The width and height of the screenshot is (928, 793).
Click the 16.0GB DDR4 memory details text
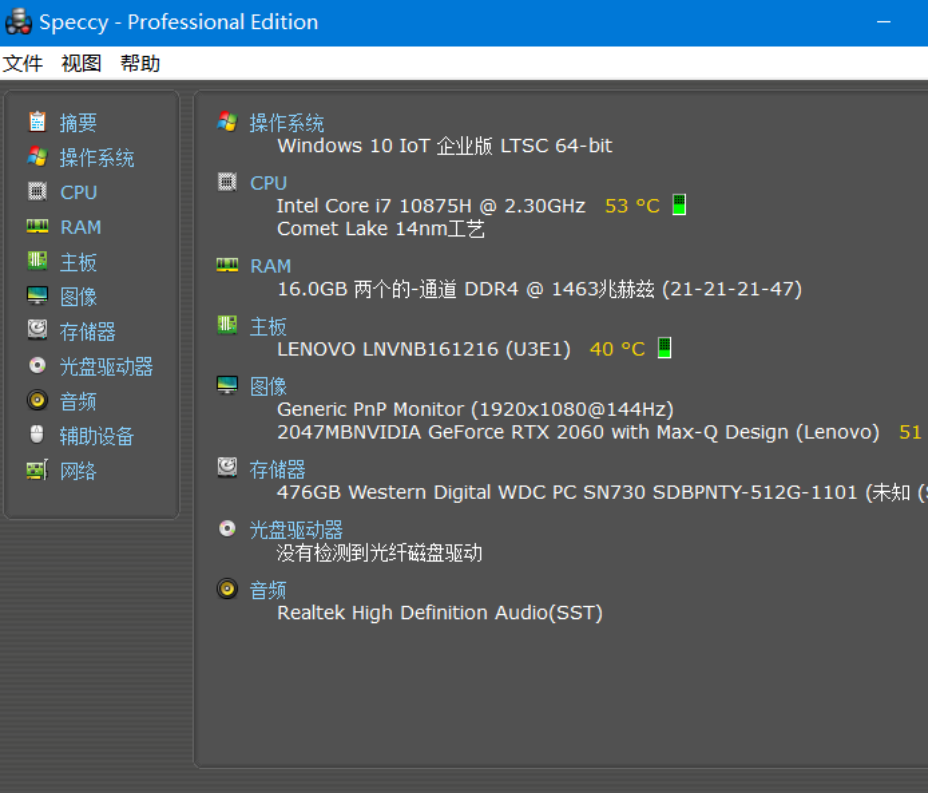click(x=539, y=289)
